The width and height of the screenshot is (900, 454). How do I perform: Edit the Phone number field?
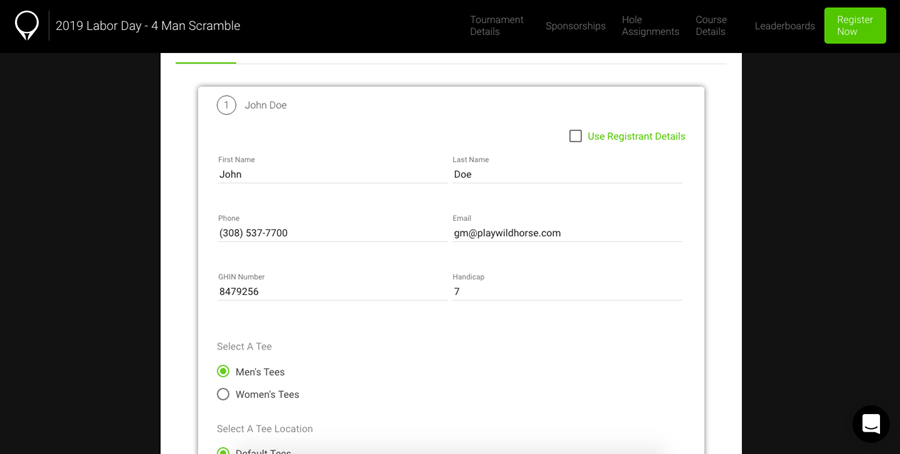point(332,233)
